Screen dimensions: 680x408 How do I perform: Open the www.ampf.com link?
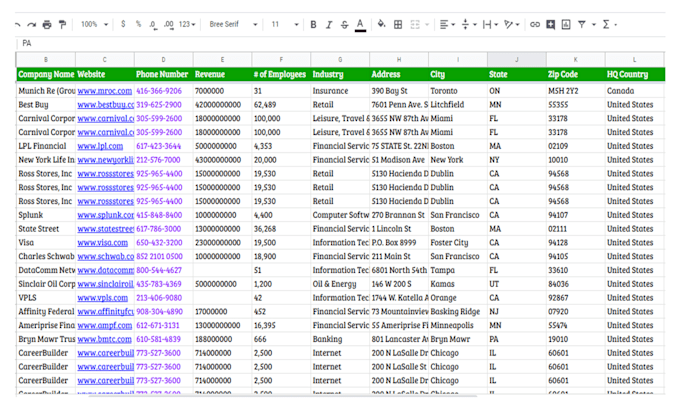click(x=105, y=325)
